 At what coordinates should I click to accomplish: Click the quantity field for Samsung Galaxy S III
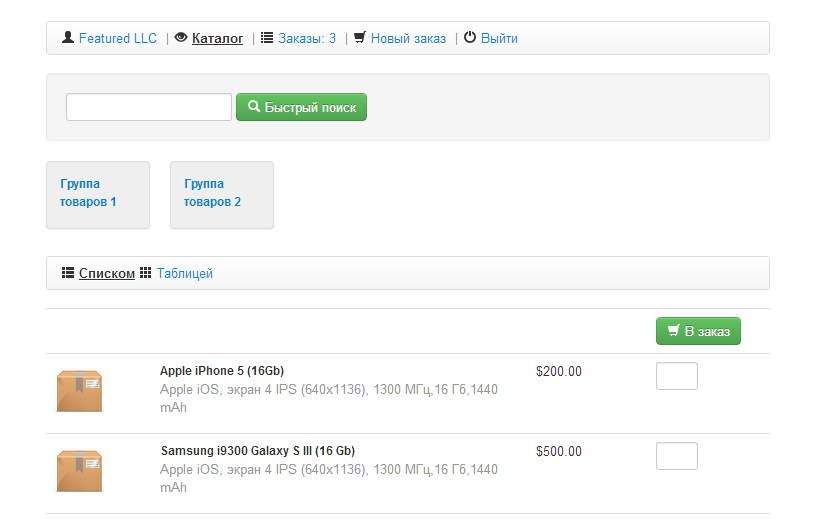676,456
